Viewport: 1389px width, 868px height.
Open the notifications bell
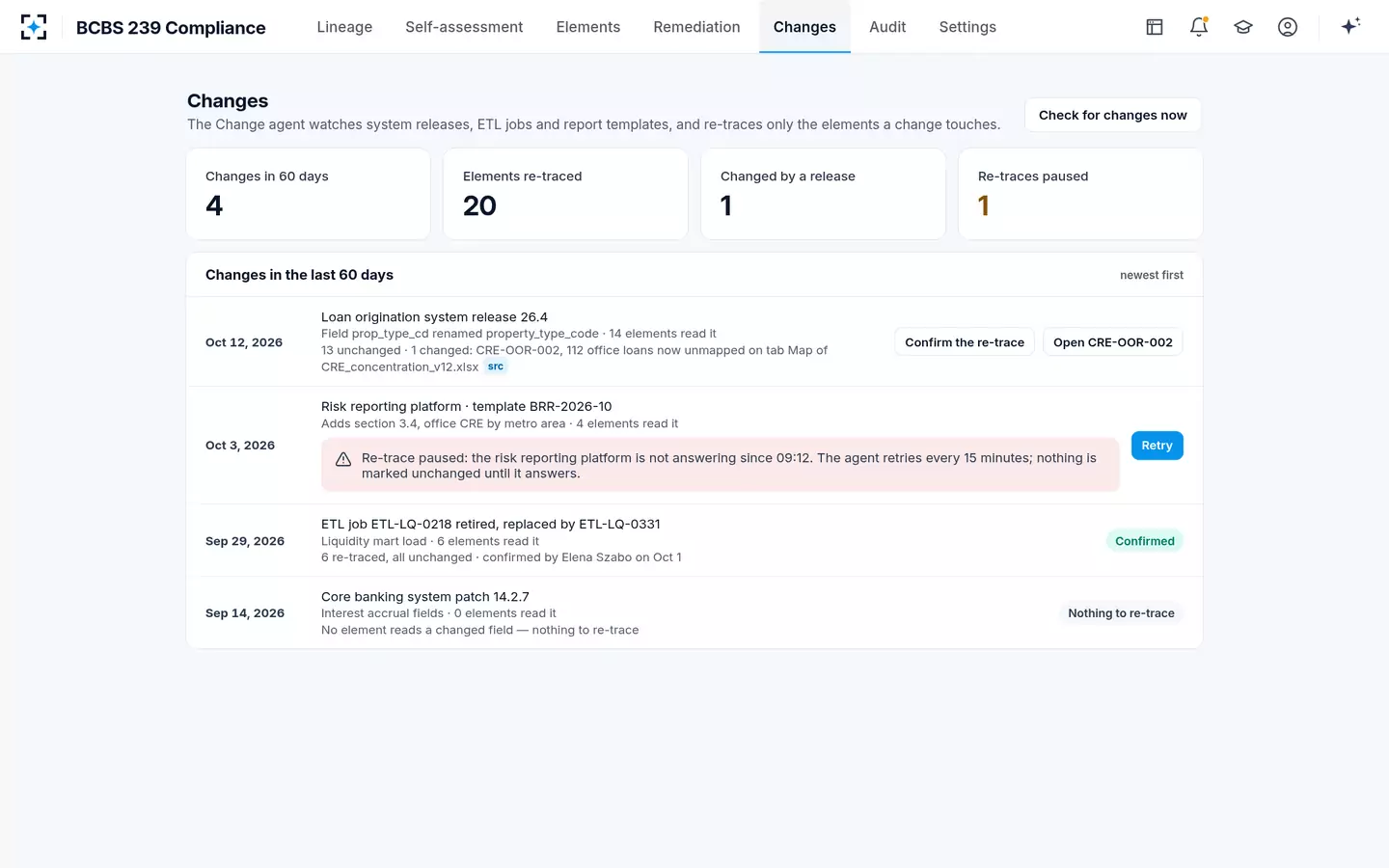[1199, 27]
